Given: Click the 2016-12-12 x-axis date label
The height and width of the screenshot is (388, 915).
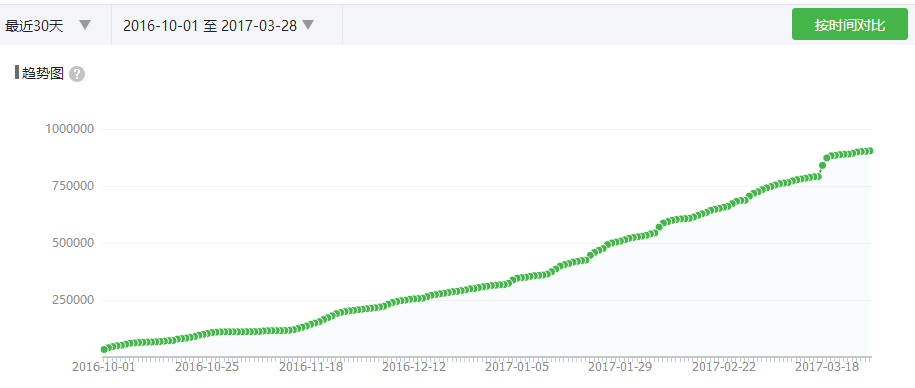Looking at the screenshot, I should (x=414, y=367).
